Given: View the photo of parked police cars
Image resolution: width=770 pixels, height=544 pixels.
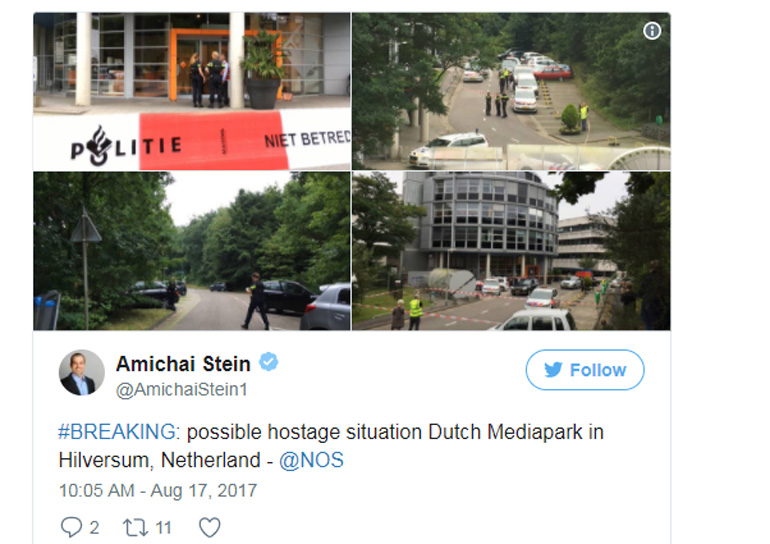Looking at the screenshot, I should pos(511,91).
